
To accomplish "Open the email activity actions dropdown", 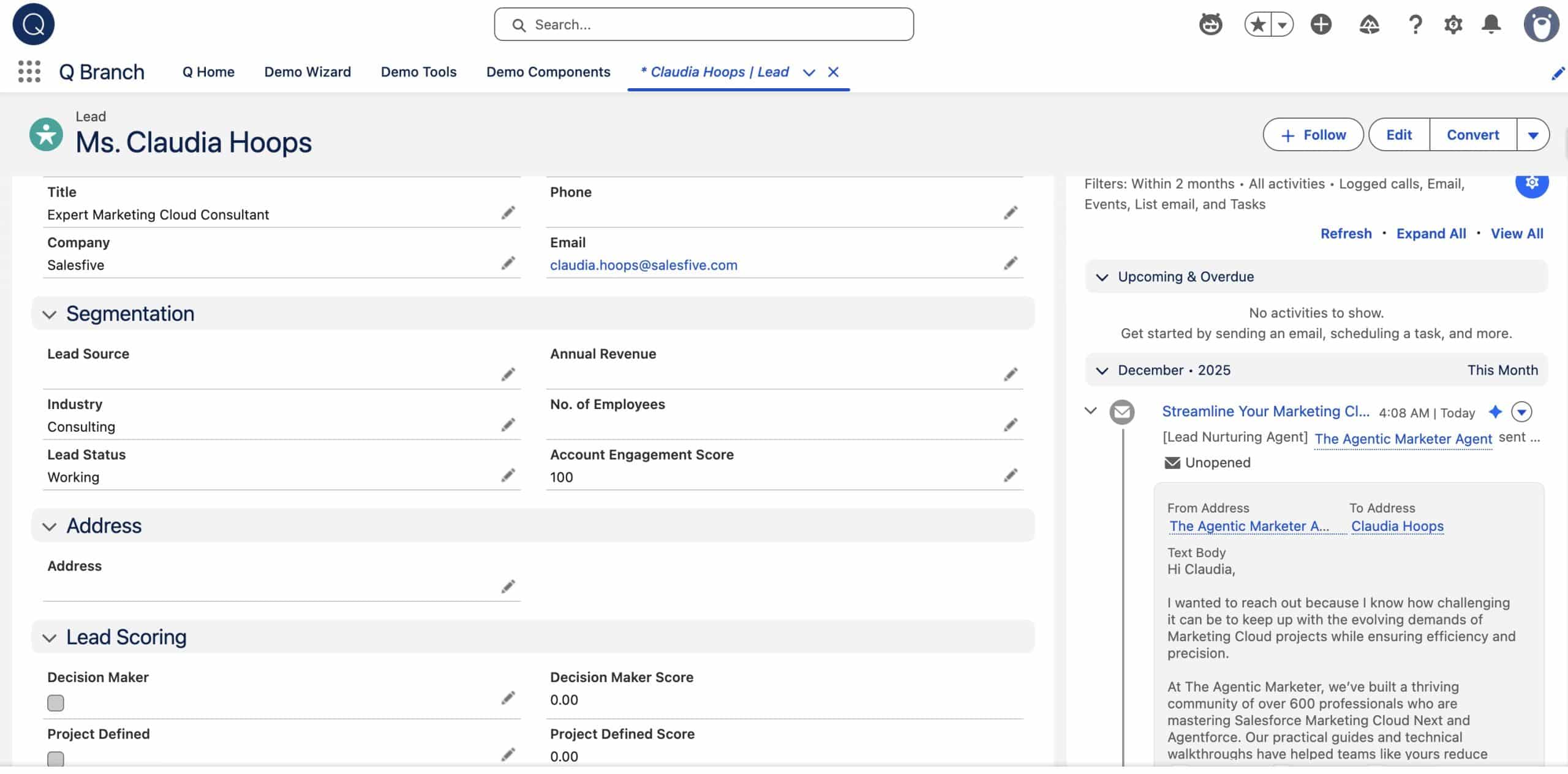I will click(1521, 412).
